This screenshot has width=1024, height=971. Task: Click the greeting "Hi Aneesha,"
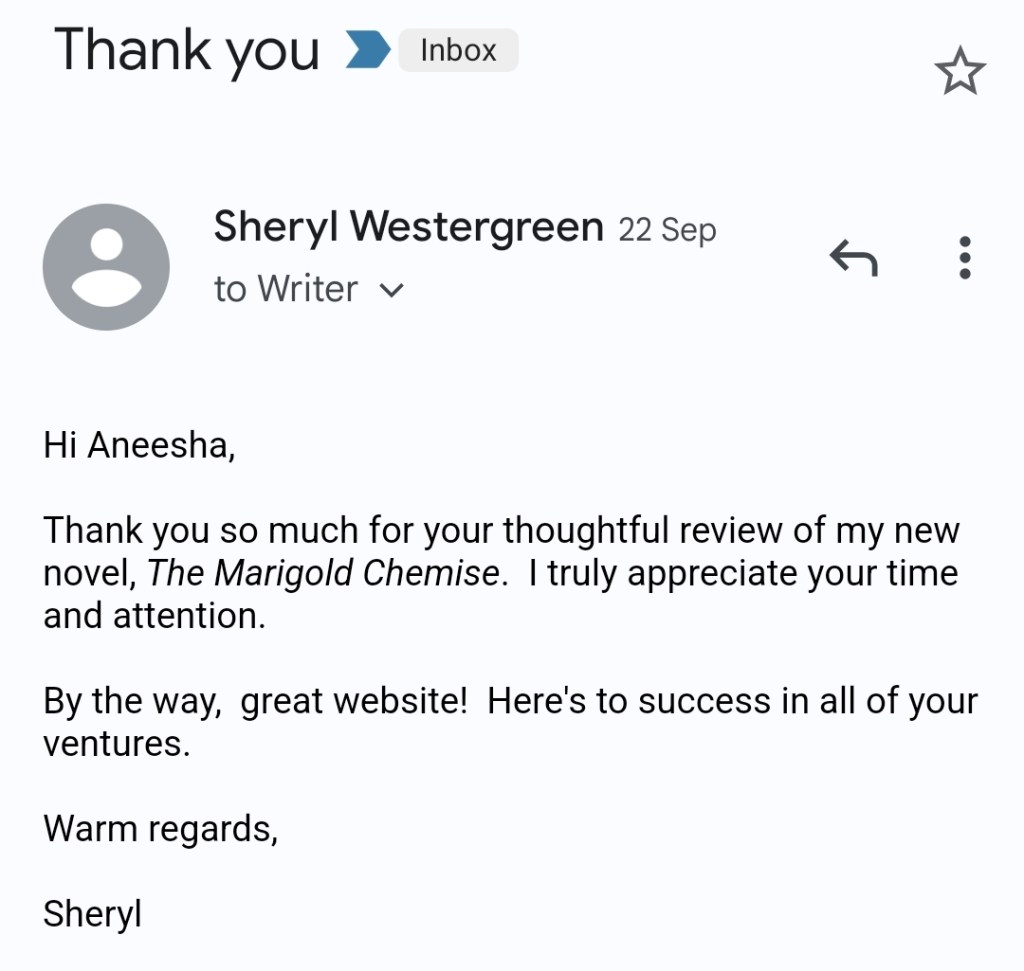(x=139, y=445)
